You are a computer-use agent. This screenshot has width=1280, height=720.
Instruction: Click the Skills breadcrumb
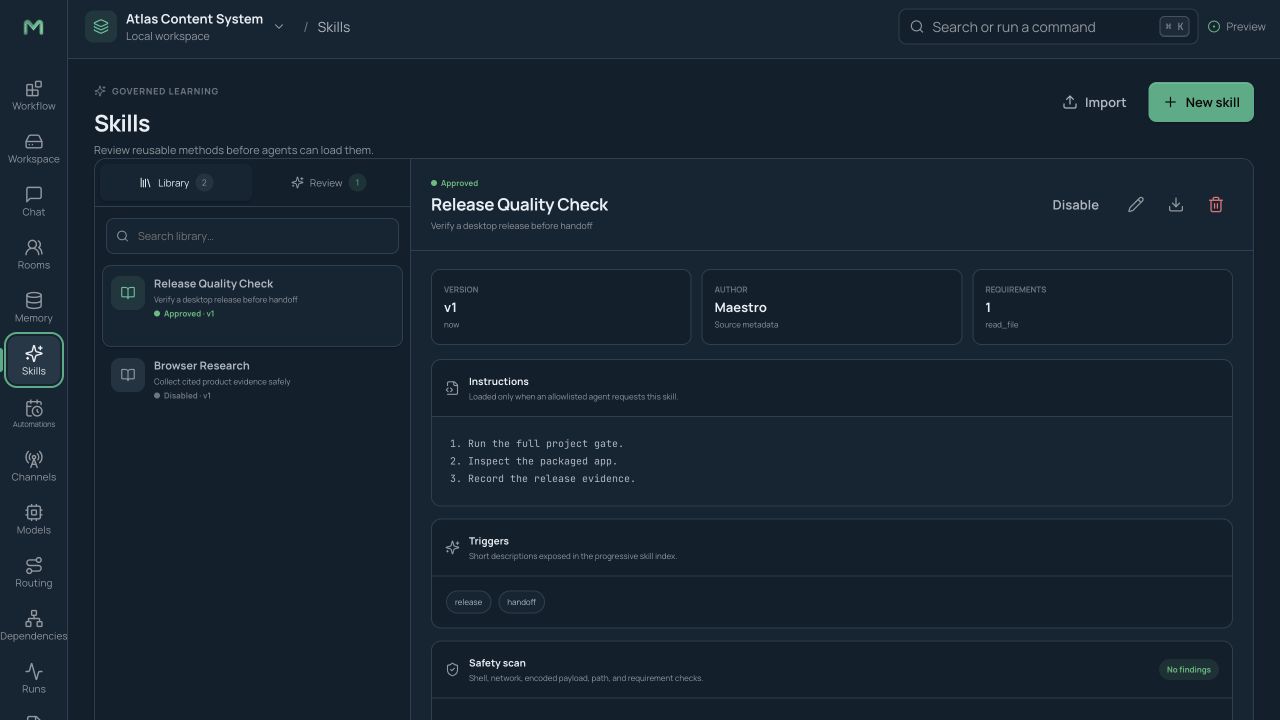click(334, 27)
